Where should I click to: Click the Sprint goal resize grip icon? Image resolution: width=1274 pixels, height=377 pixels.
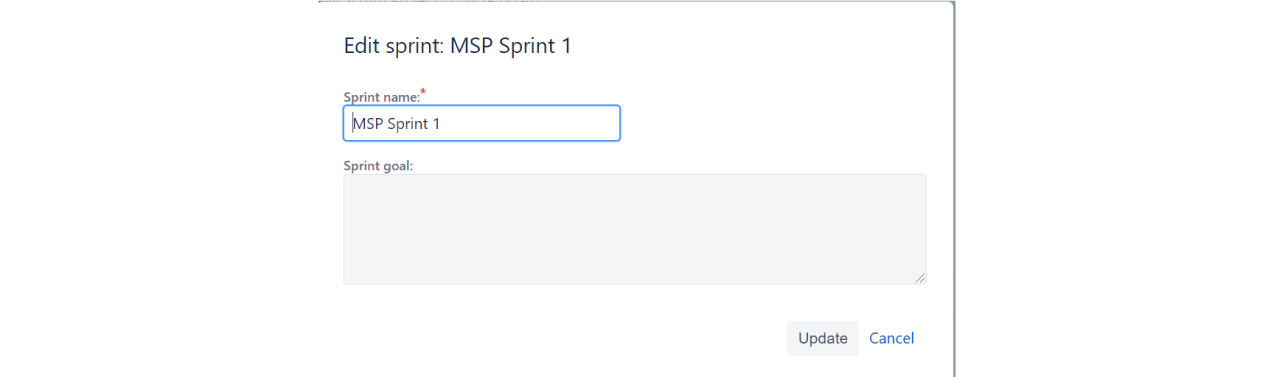click(919, 277)
